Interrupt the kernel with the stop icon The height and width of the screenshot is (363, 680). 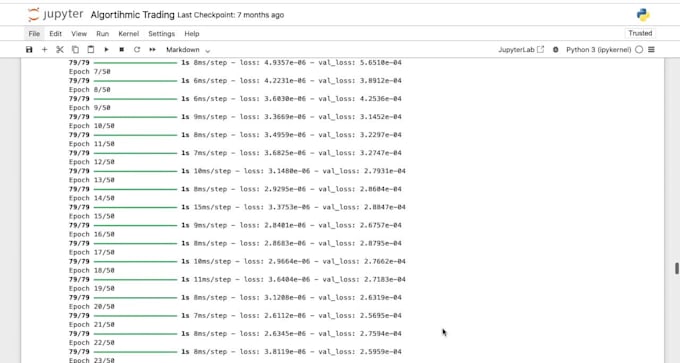tap(122, 49)
